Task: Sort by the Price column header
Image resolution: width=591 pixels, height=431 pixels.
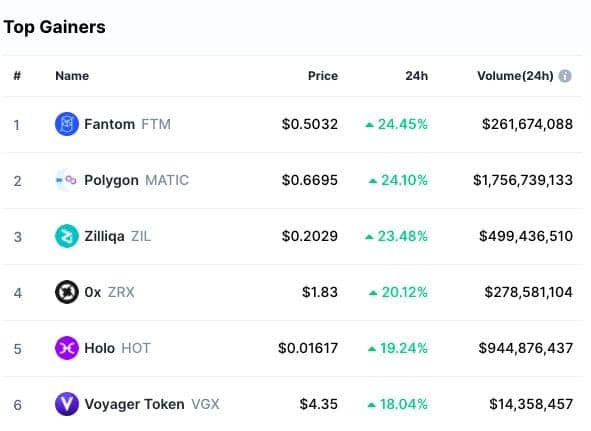Action: pyautogui.click(x=323, y=76)
